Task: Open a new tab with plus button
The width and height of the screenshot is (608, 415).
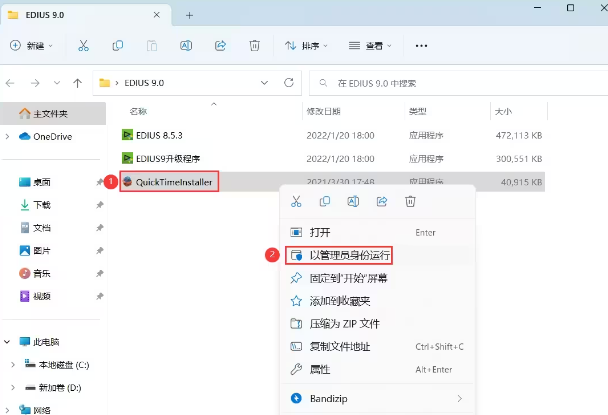Action: pos(189,16)
